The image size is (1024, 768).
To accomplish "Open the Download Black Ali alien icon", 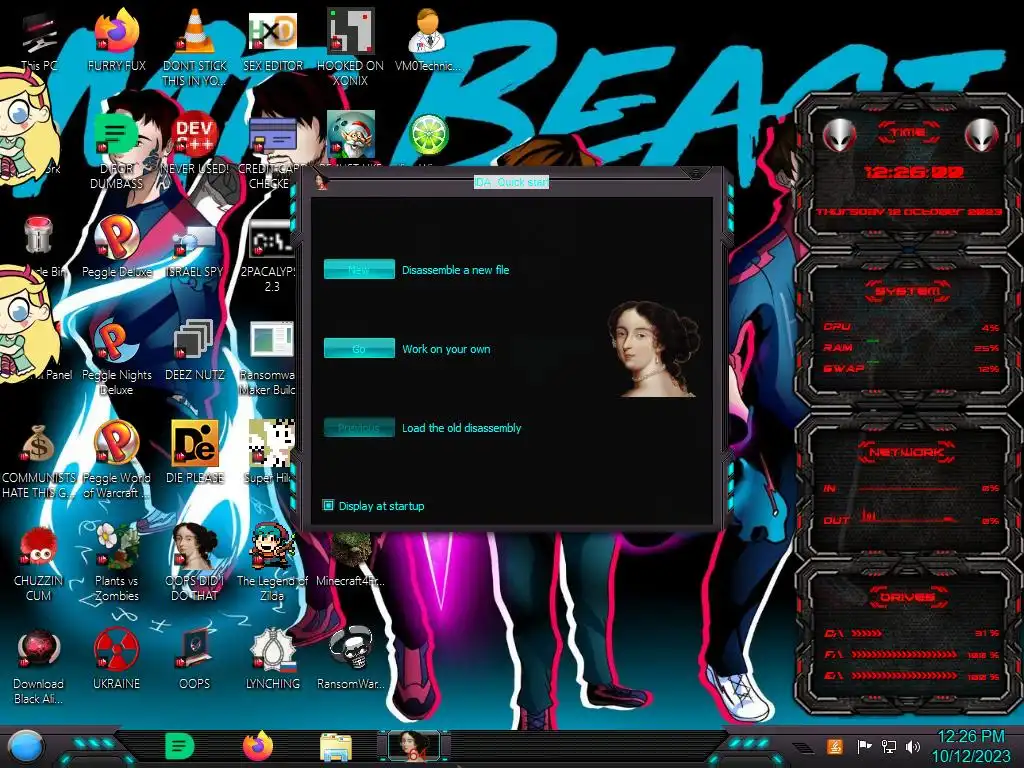I will [38, 650].
